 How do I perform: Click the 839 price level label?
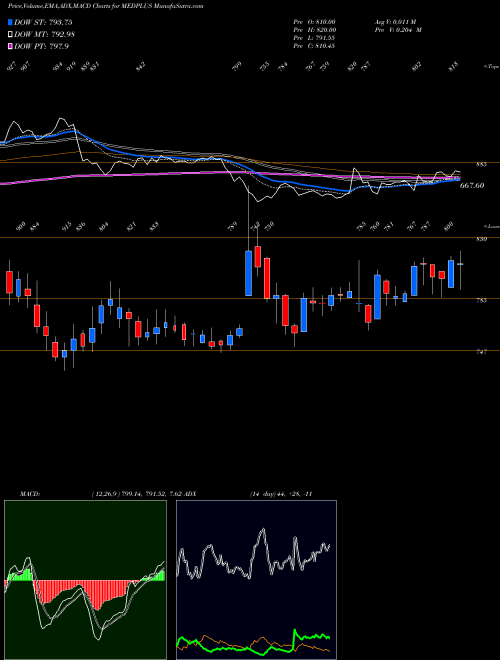pos(481,239)
